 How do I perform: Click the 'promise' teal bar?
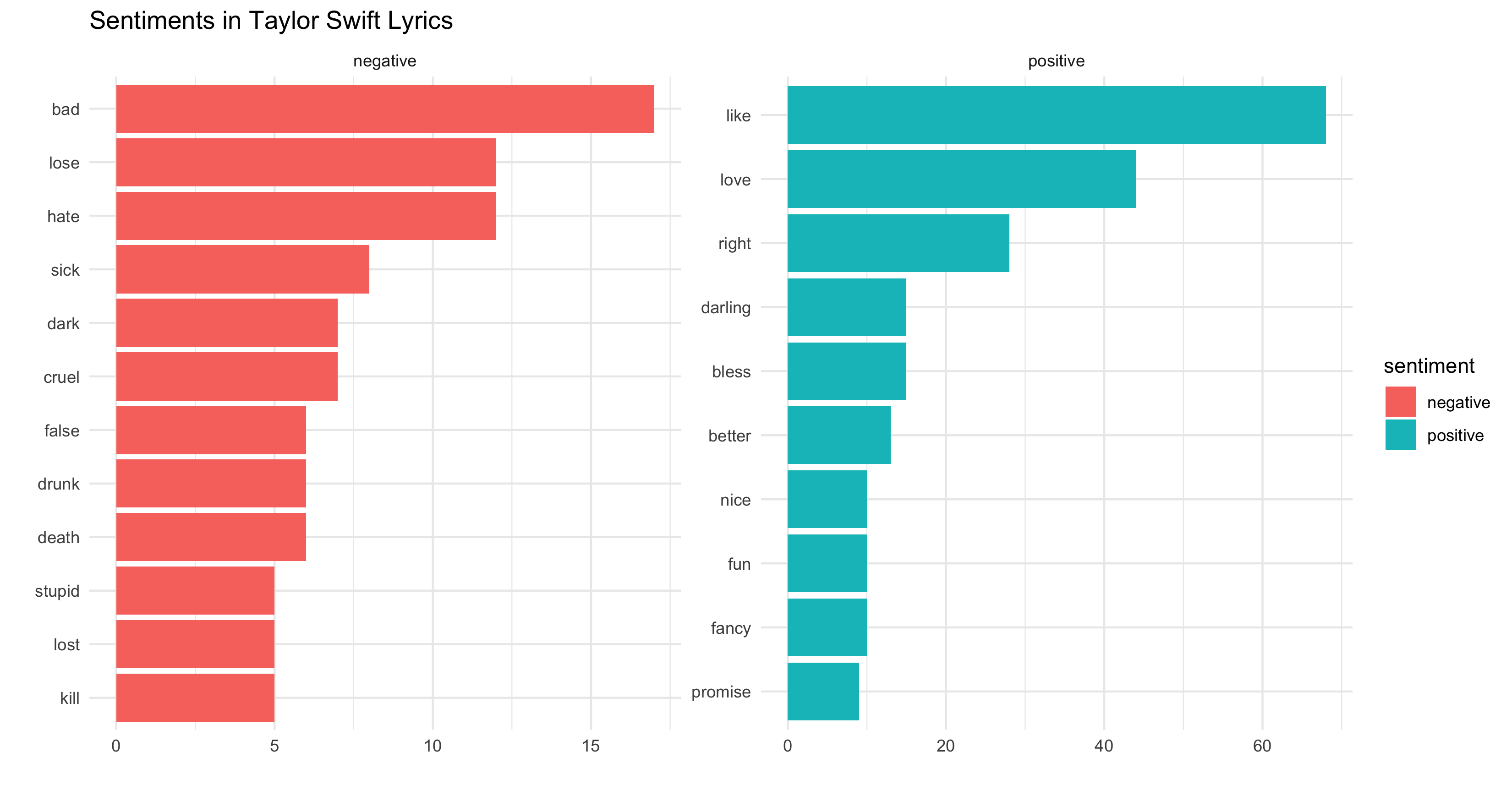point(823,692)
